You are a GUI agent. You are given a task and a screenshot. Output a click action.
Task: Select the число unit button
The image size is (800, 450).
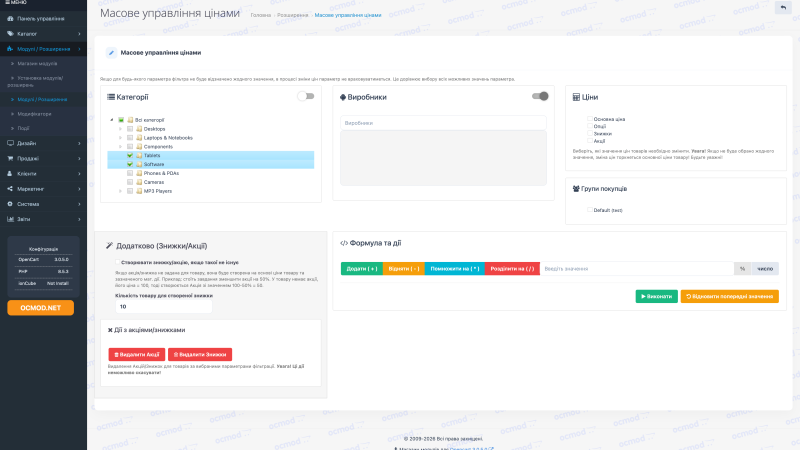tap(765, 268)
